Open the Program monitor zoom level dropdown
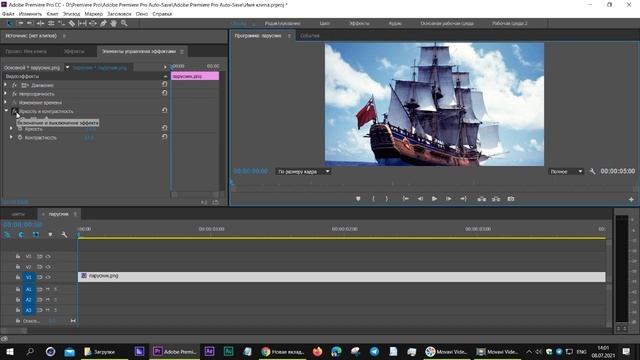This screenshot has width=640, height=360. [302, 171]
